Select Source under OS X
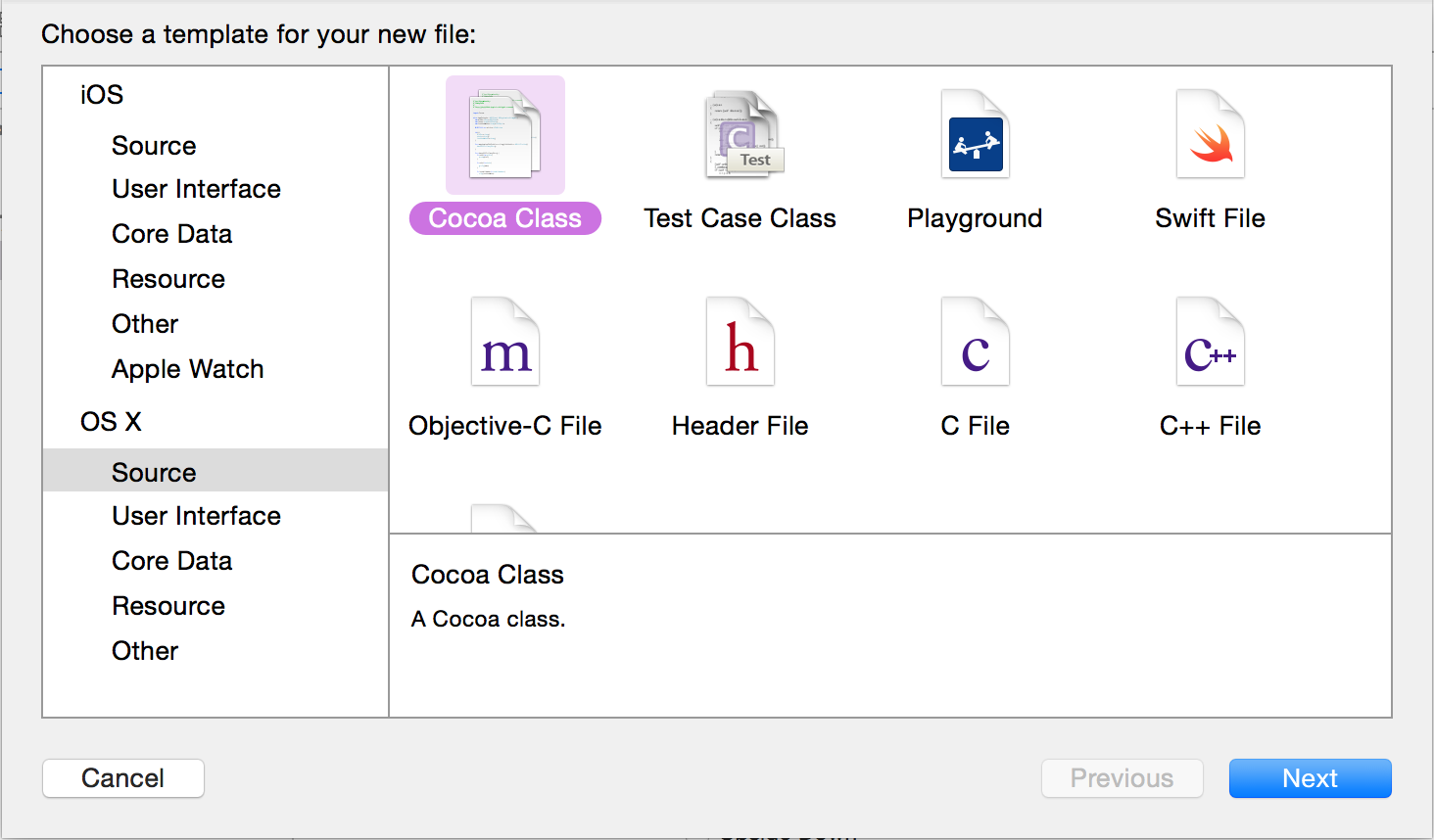This screenshot has width=1434, height=840. click(x=215, y=470)
